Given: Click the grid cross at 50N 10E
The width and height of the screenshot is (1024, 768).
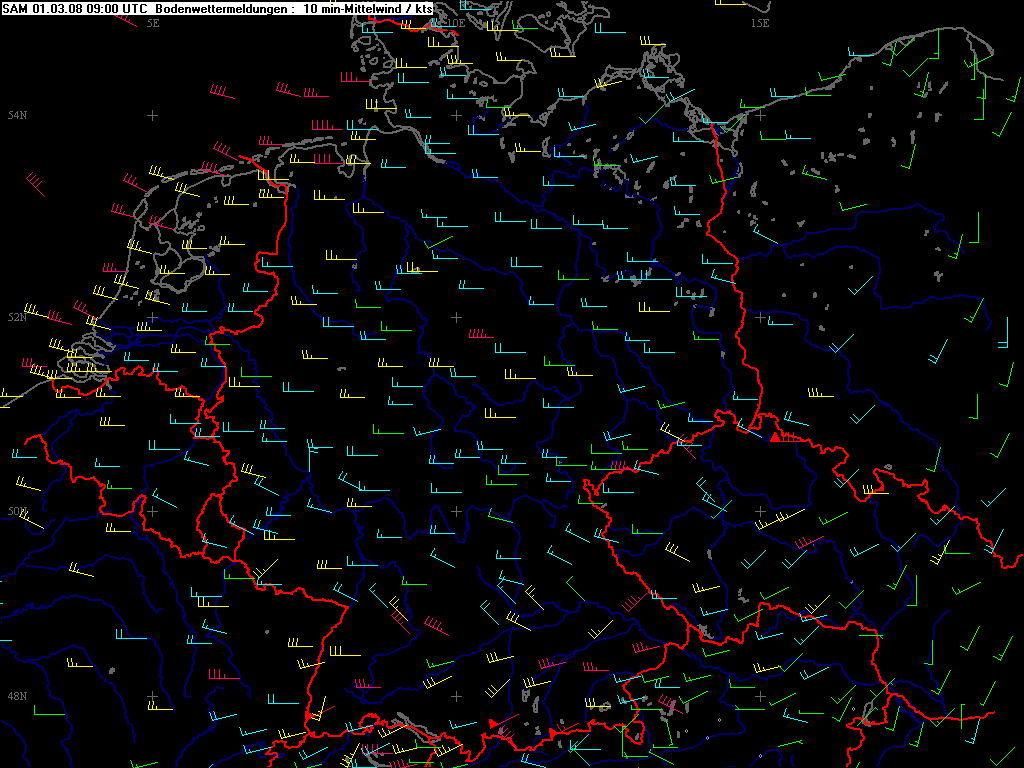Looking at the screenshot, I should (x=456, y=511).
